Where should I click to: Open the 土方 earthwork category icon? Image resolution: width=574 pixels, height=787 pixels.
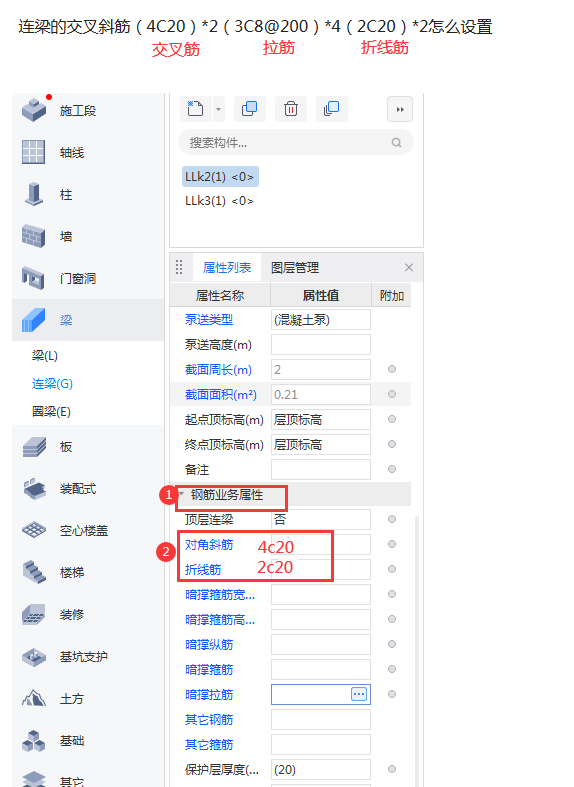click(x=34, y=698)
